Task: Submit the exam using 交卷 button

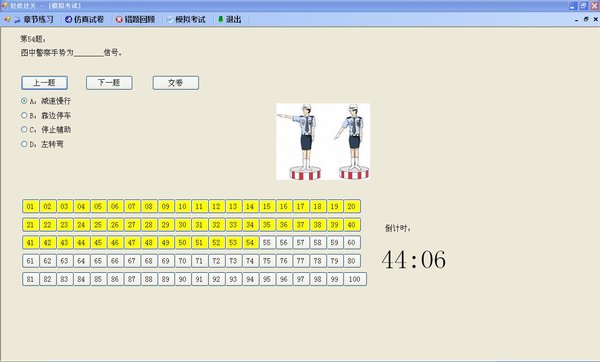Action: point(176,83)
